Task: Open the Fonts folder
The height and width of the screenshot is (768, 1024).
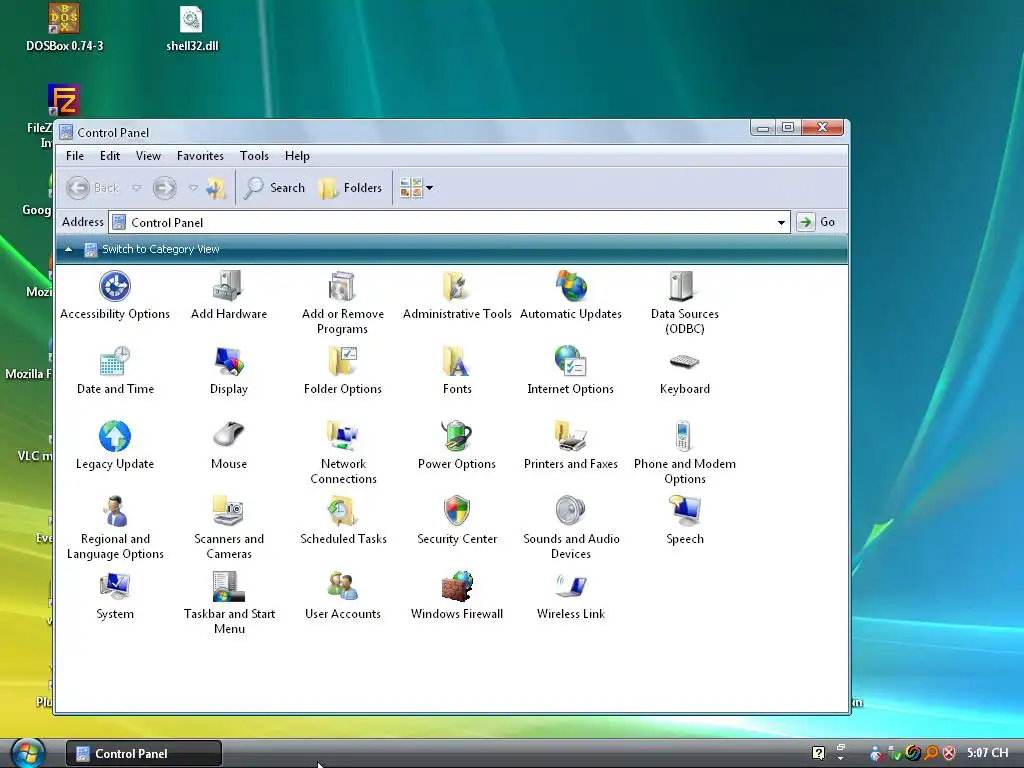Action: [456, 370]
